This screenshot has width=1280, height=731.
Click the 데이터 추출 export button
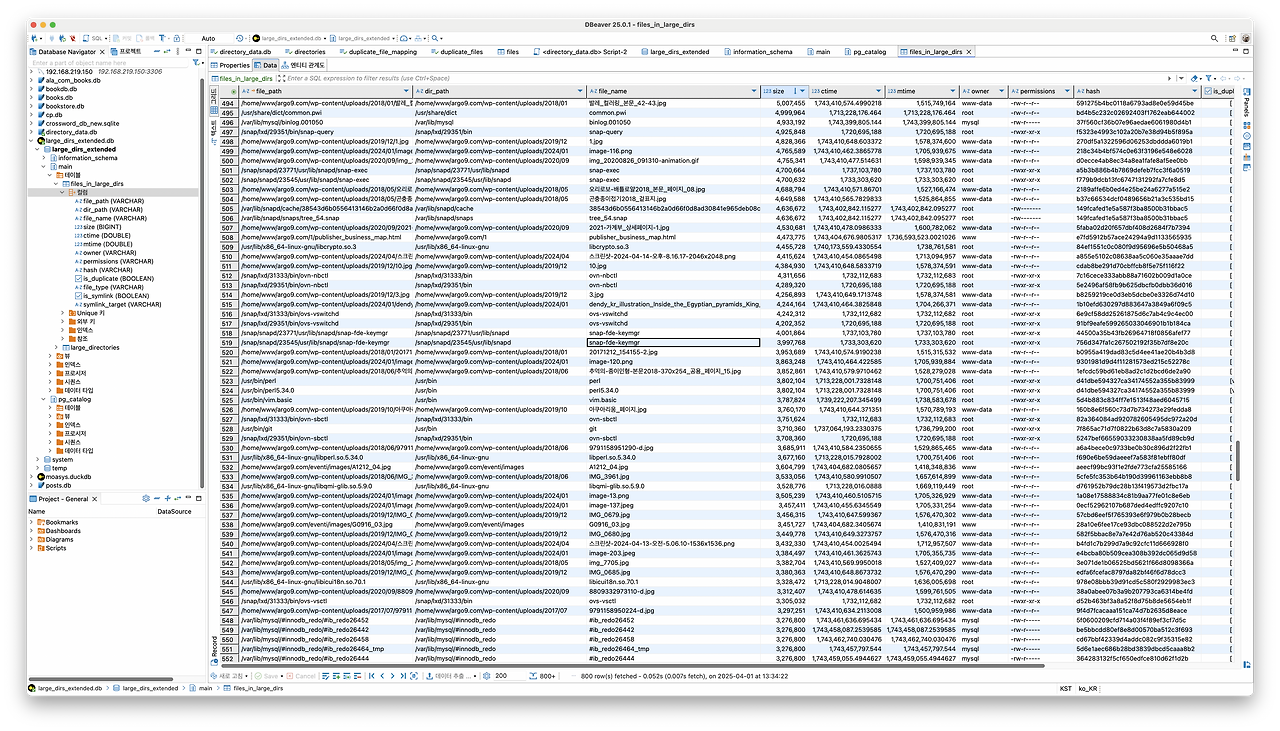coord(450,676)
